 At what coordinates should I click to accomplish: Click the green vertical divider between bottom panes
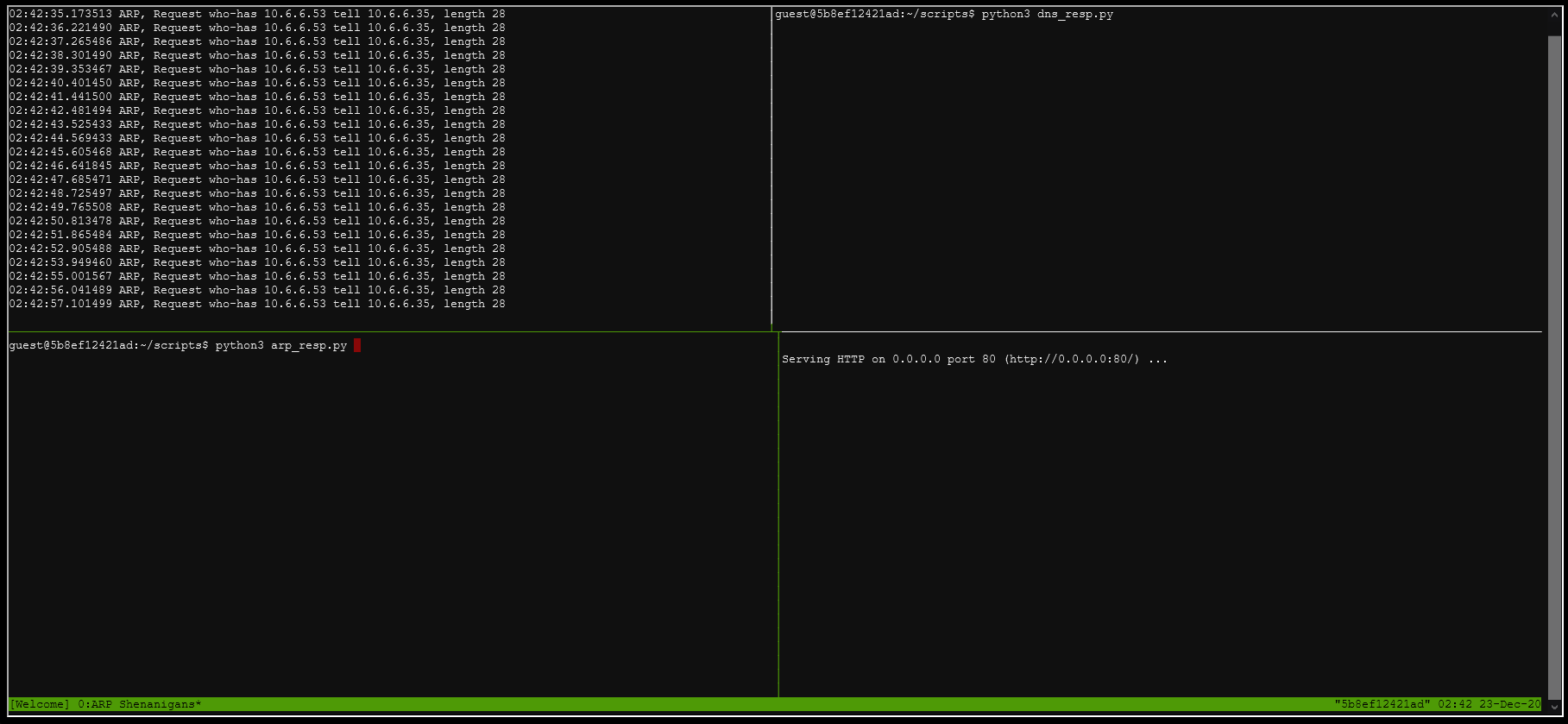coord(778,518)
